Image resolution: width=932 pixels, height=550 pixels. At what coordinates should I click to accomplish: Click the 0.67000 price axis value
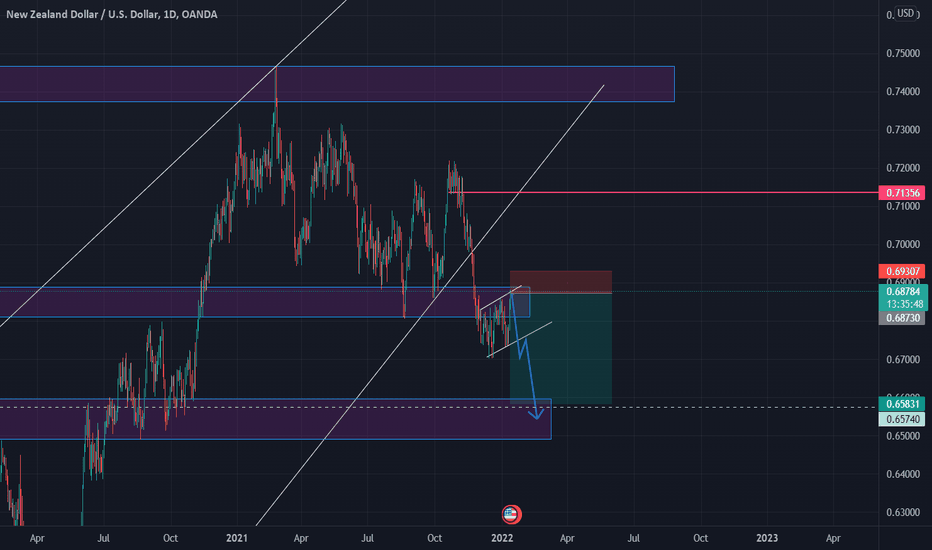[x=903, y=360]
